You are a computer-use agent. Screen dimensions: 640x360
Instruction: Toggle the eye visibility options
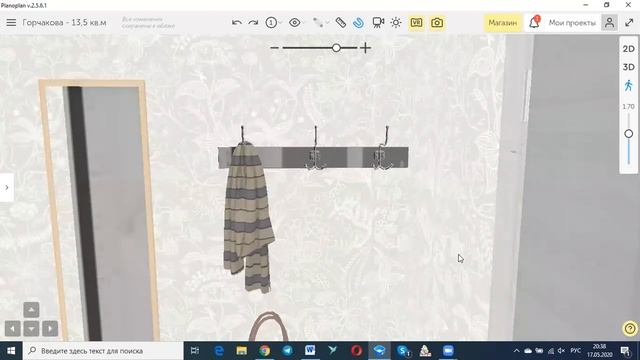click(x=295, y=23)
